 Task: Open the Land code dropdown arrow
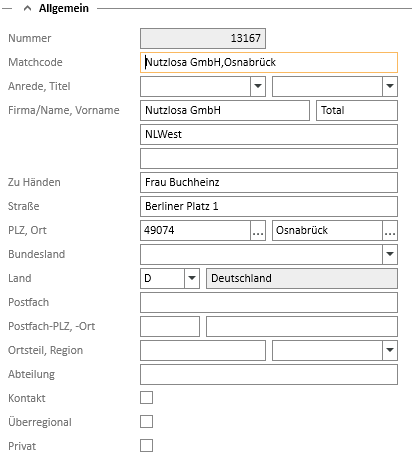coord(192,278)
